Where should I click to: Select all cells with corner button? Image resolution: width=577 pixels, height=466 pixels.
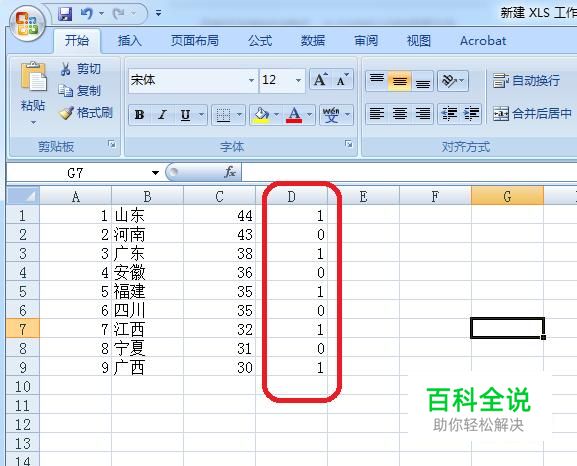tap(23, 196)
